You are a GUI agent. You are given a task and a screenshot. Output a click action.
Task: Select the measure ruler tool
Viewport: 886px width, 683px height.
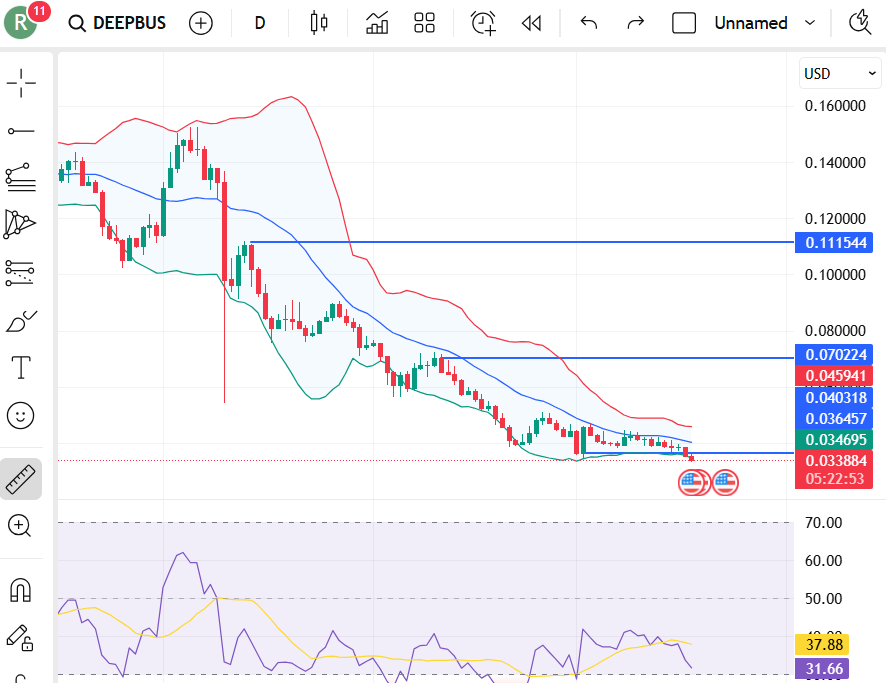pos(21,478)
